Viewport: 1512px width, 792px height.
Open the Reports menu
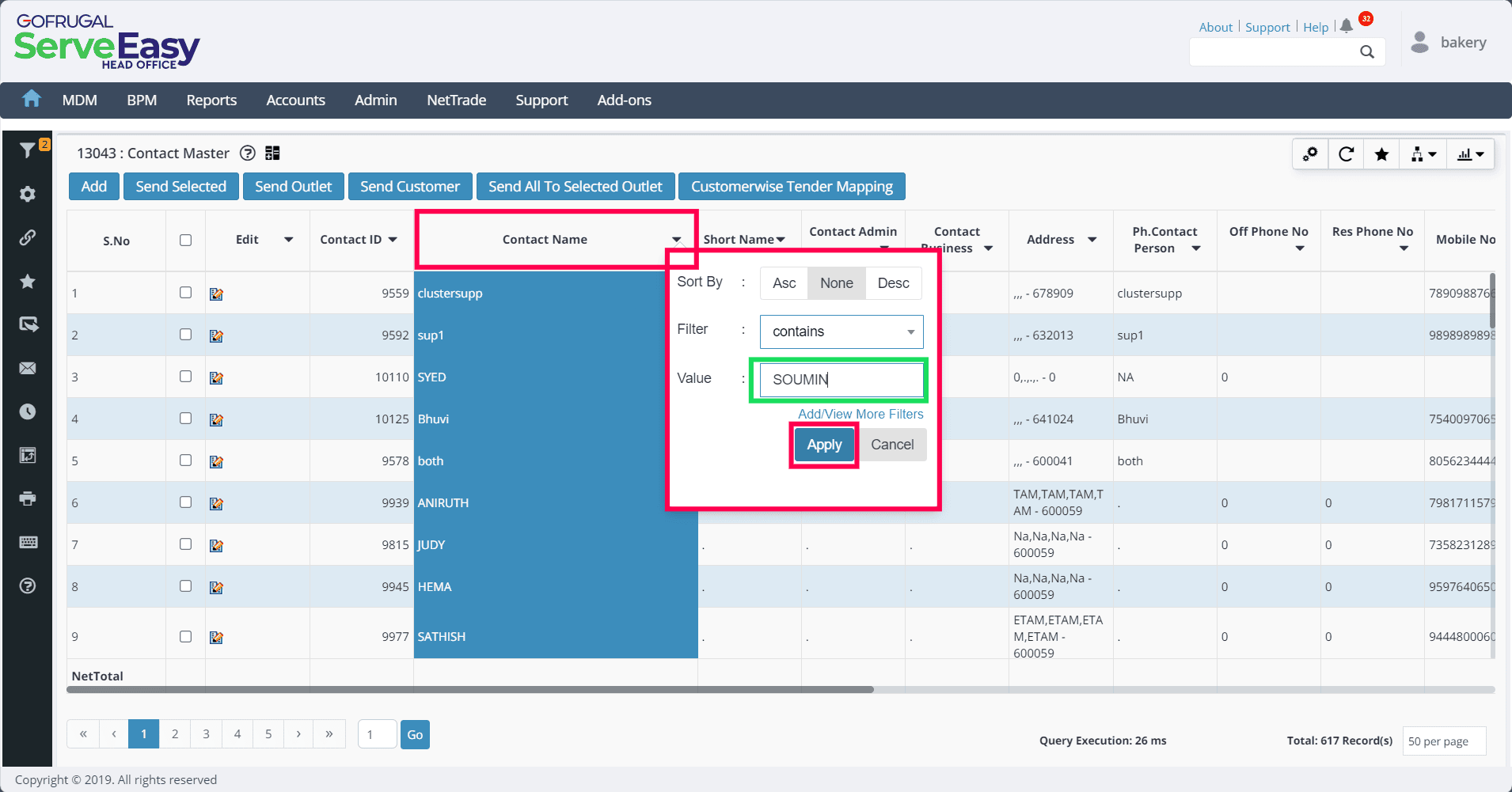click(211, 100)
